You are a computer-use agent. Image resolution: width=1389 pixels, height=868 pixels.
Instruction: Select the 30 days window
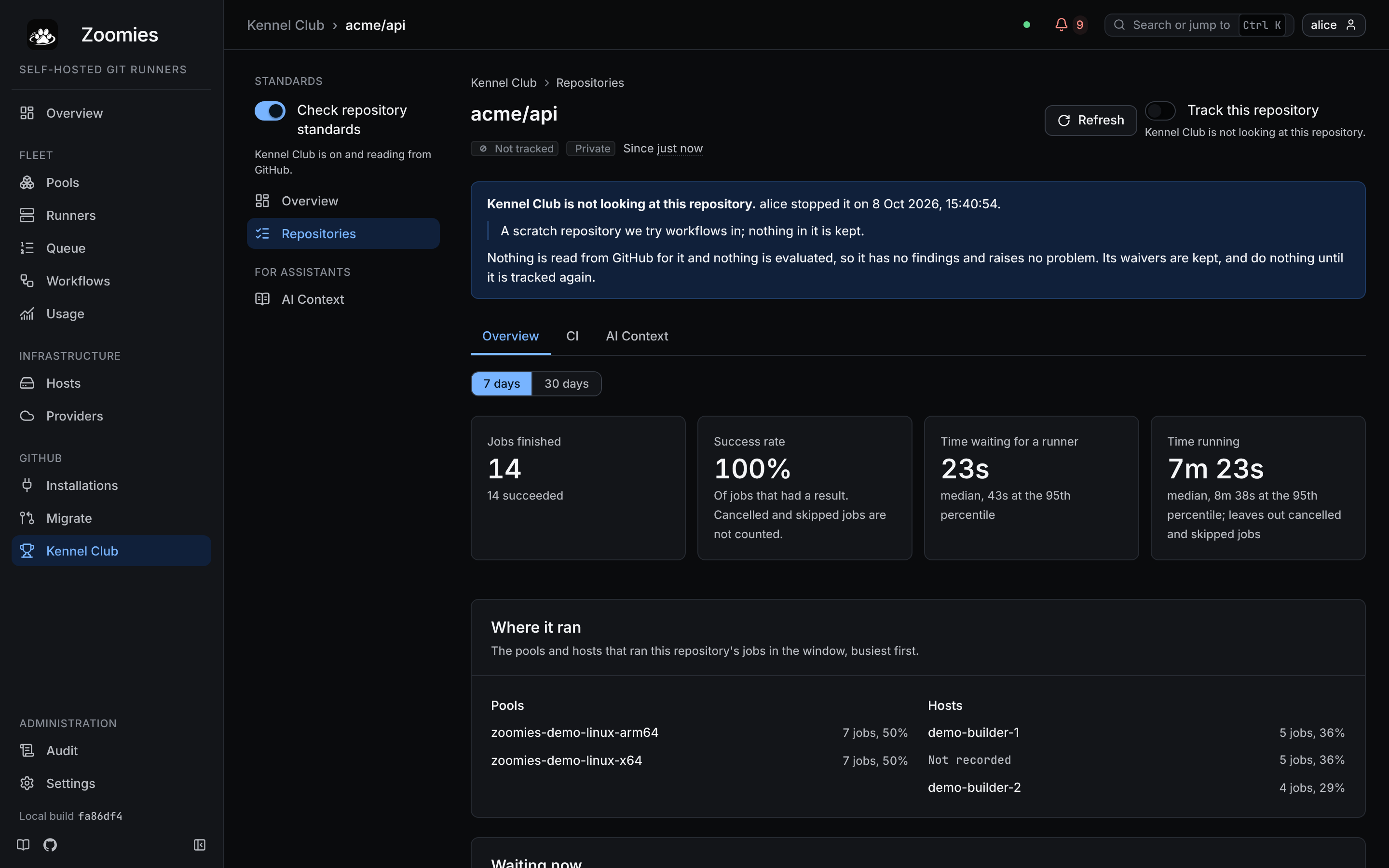pos(567,383)
